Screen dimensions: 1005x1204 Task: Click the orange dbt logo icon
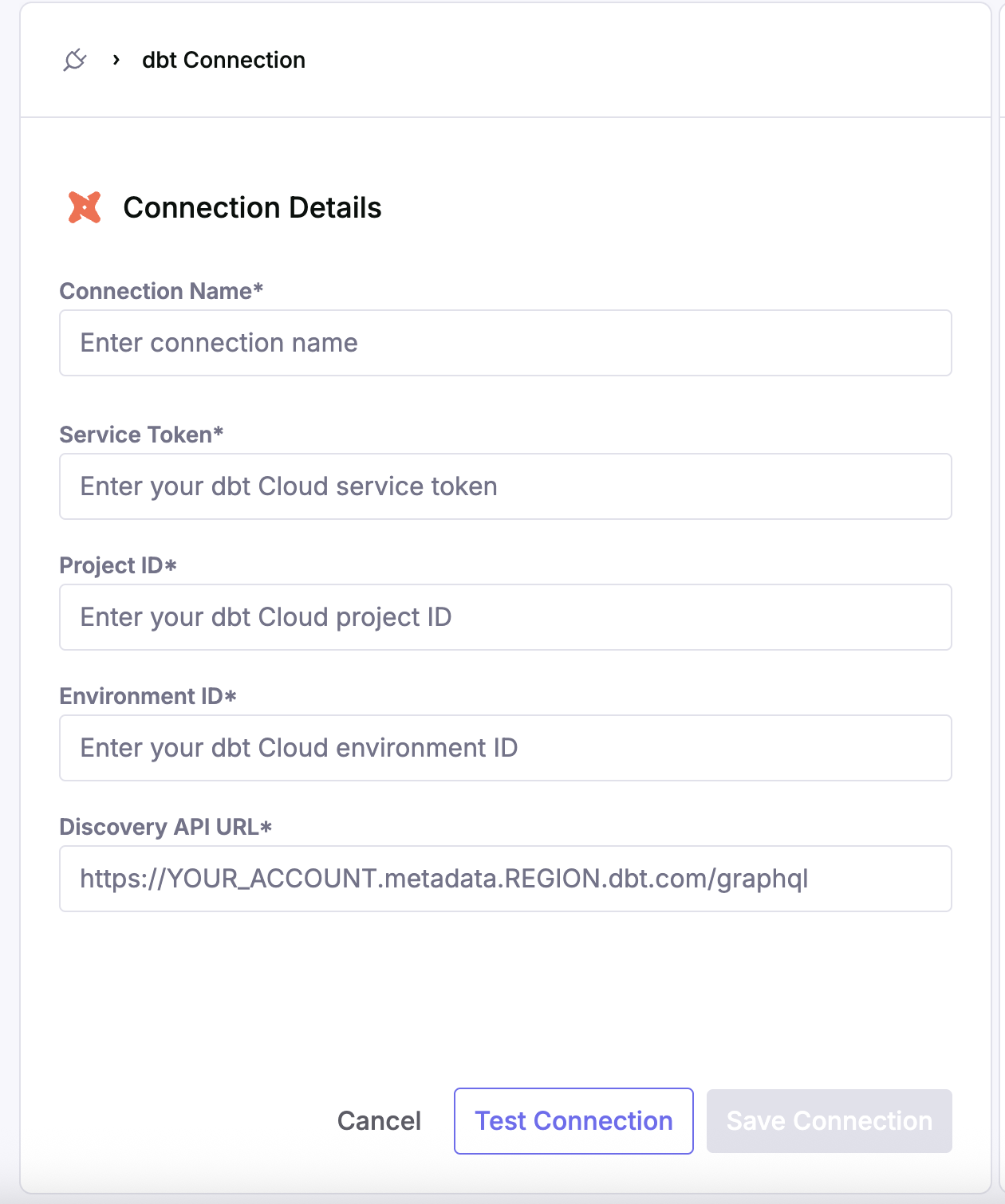coord(85,207)
